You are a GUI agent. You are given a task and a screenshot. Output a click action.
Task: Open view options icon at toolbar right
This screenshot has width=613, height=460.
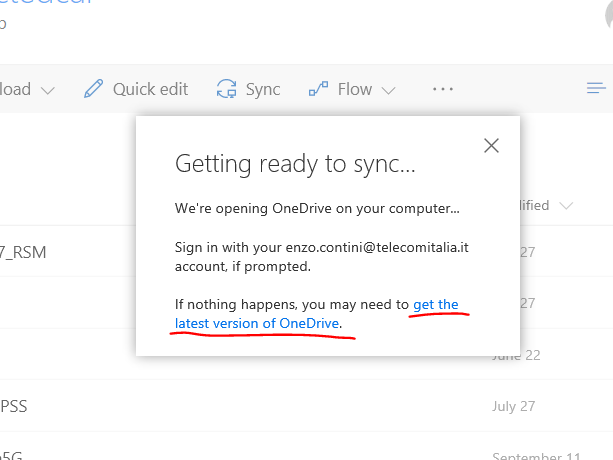pos(596,89)
